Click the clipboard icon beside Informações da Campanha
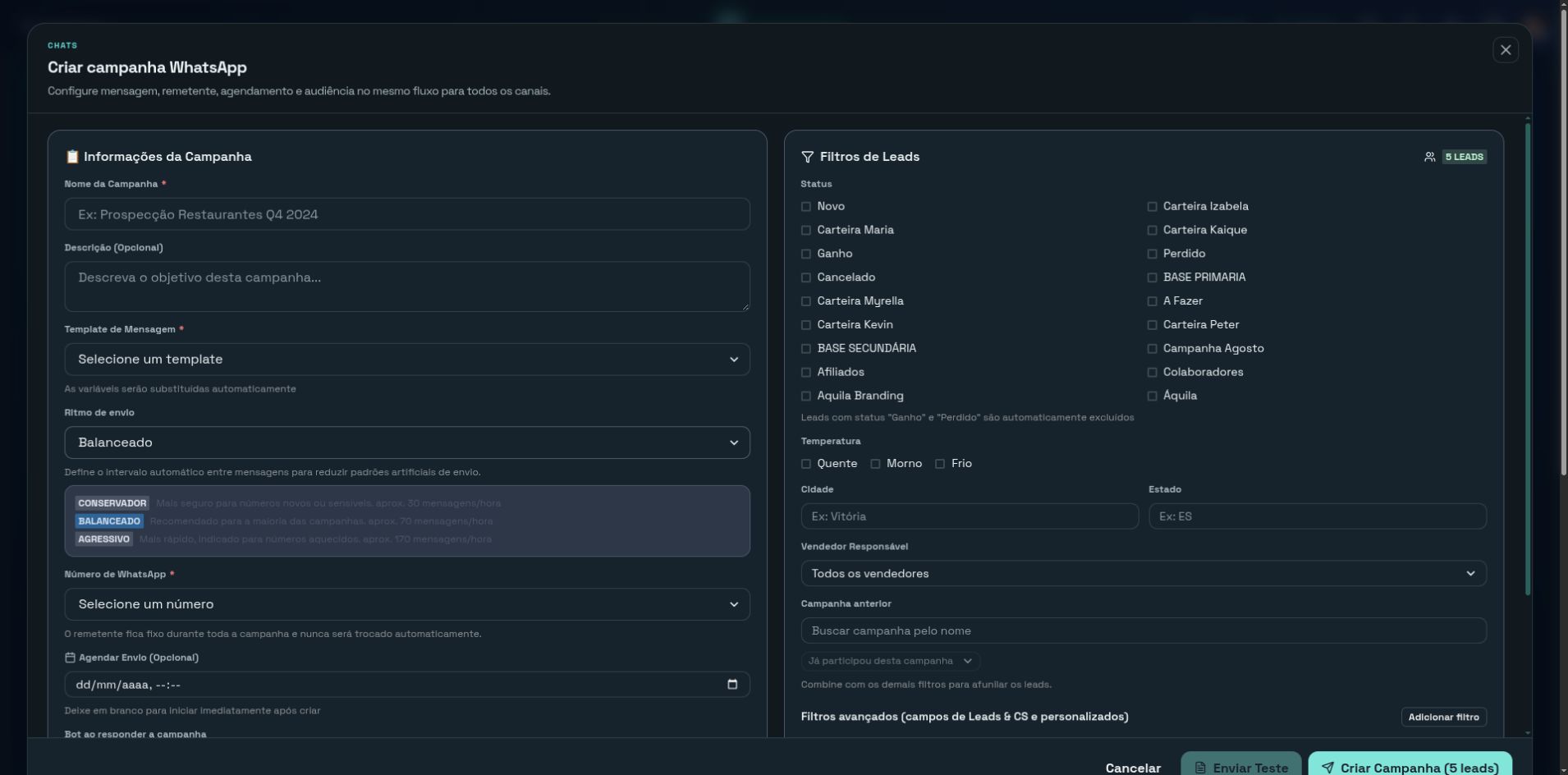1568x775 pixels. 72,157
